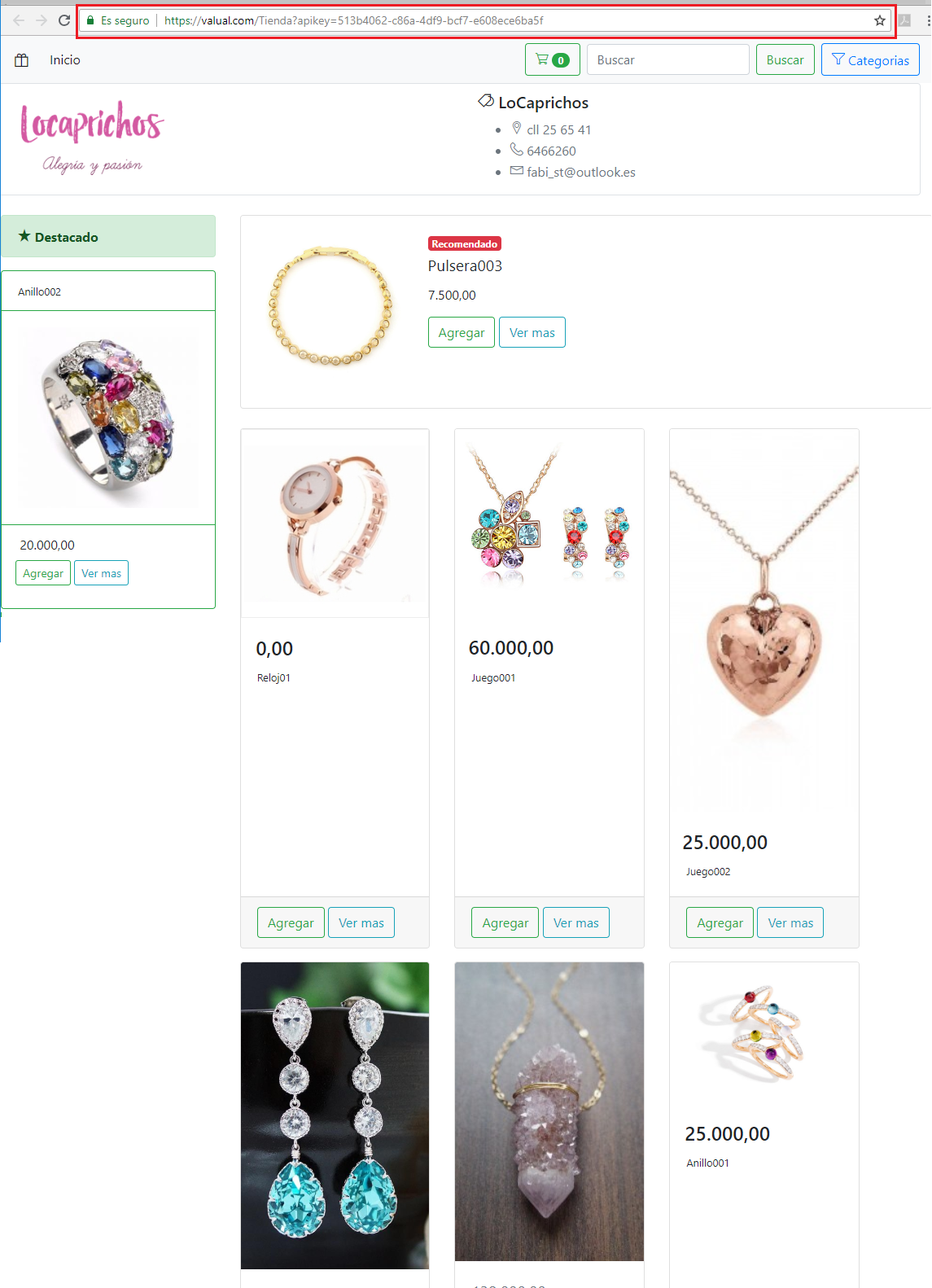Open Ver mas for Reloj01 watch

coord(361,922)
